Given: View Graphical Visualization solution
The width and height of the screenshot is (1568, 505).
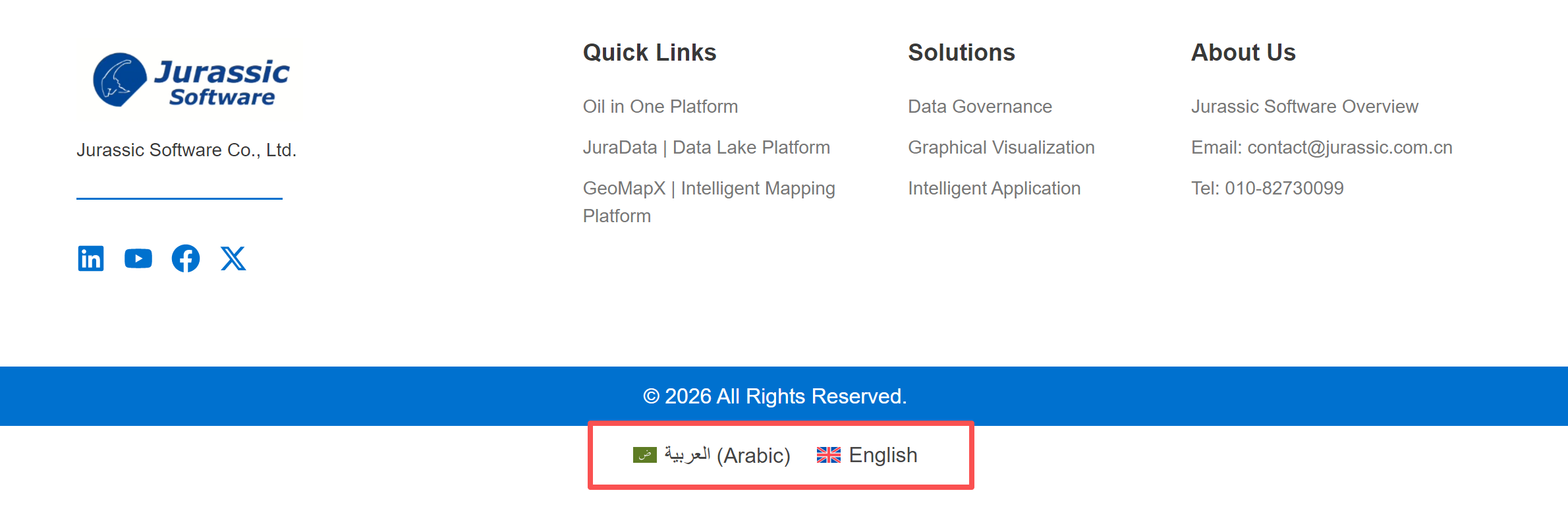Looking at the screenshot, I should (1001, 148).
